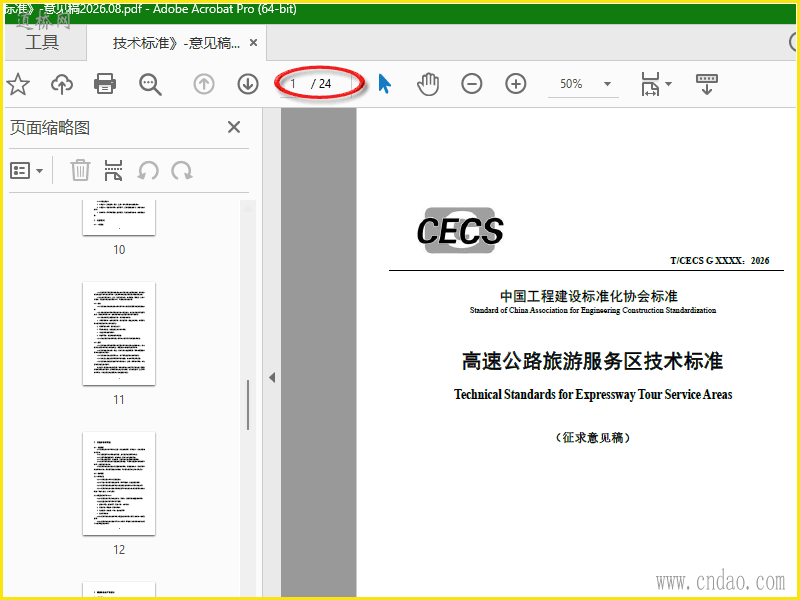Close the 技术标准》-意见稿 document tab
Image resolution: width=800 pixels, height=600 pixels.
pos(253,43)
